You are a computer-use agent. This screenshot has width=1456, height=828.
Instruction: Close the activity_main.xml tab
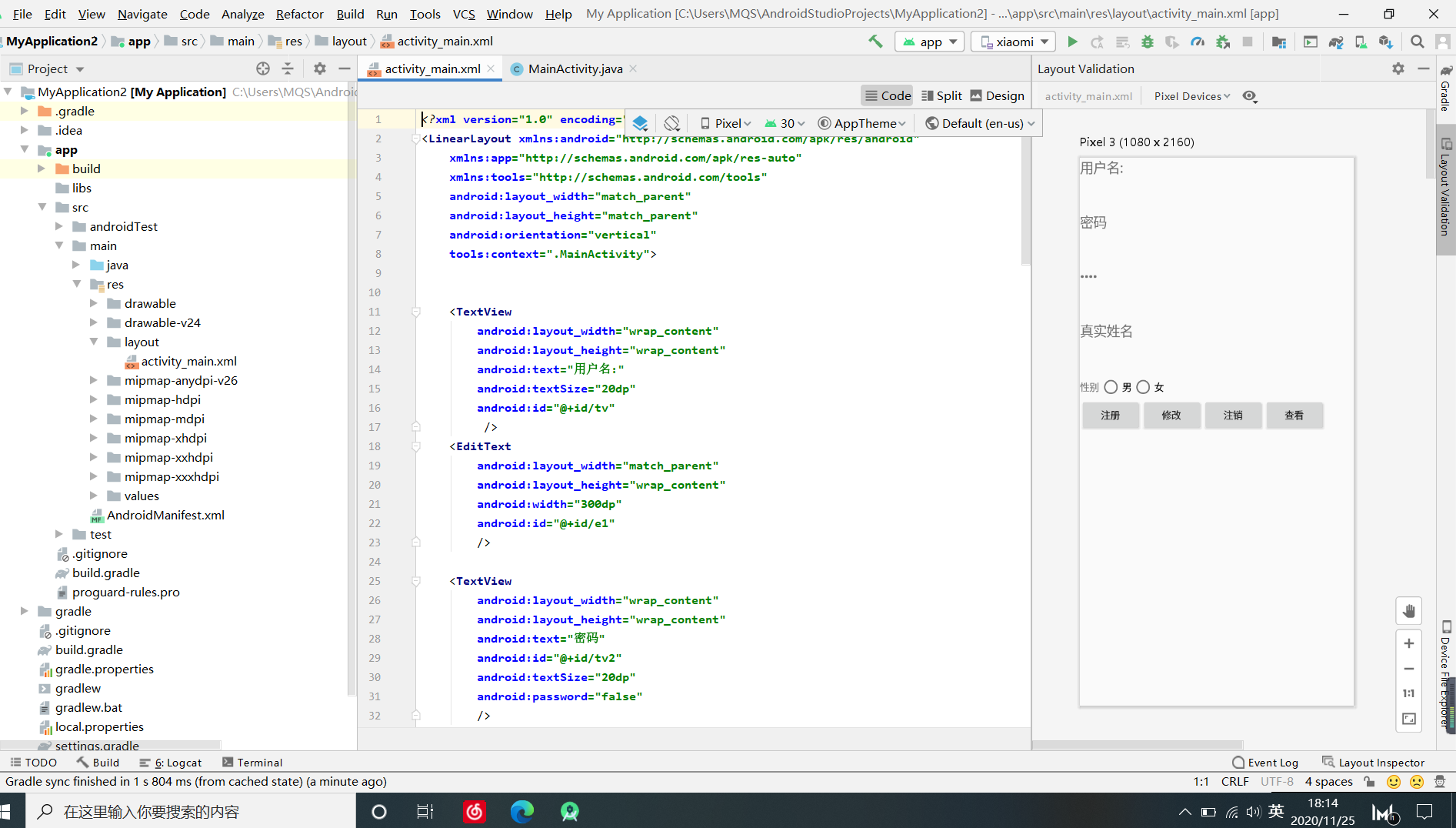pos(491,68)
